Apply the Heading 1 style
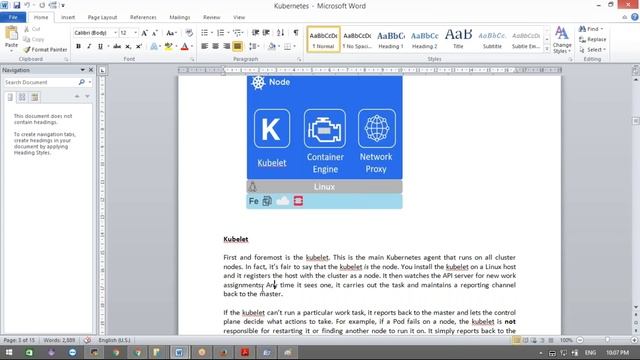The image size is (640, 360). [391, 40]
